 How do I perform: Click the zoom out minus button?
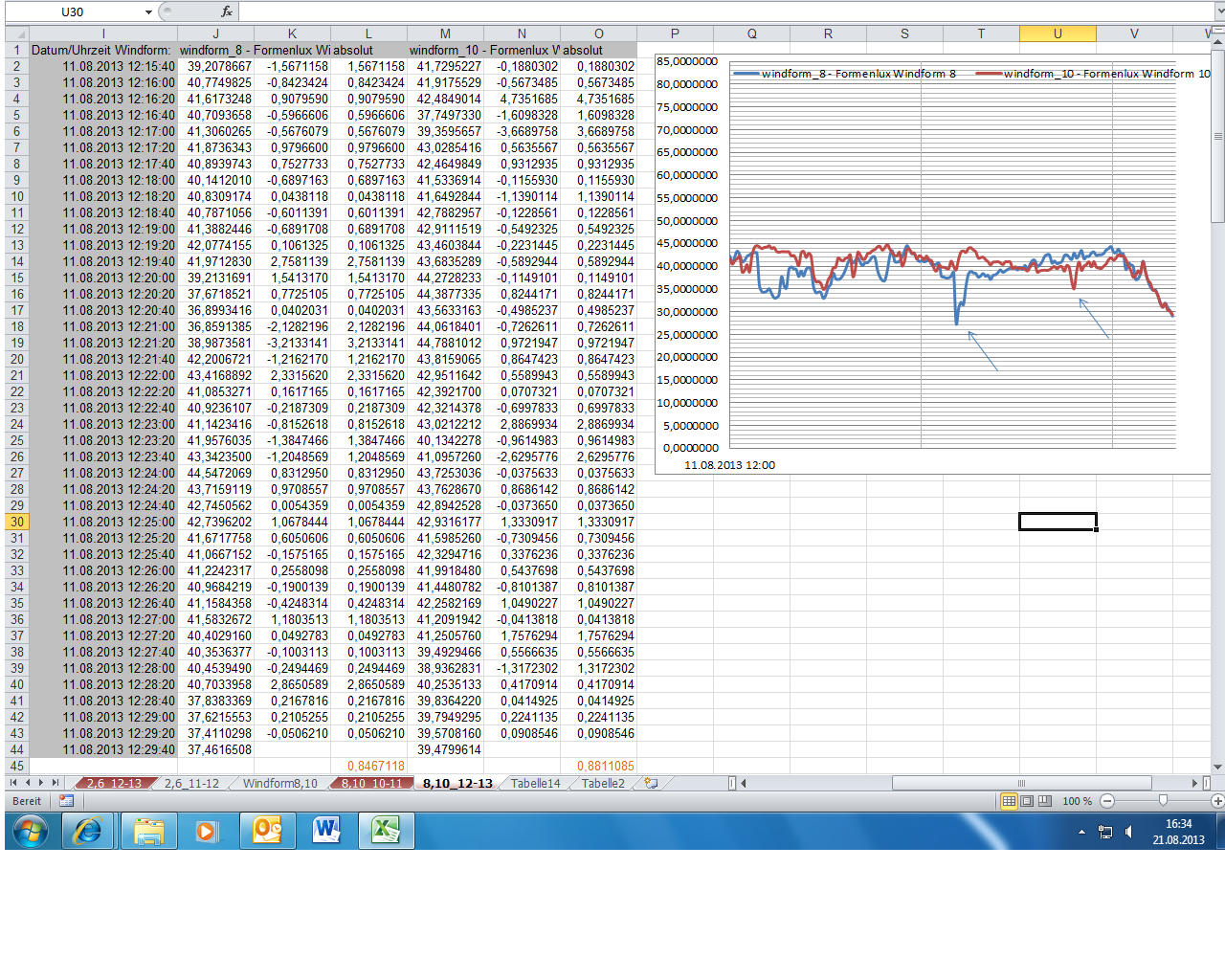[1107, 801]
